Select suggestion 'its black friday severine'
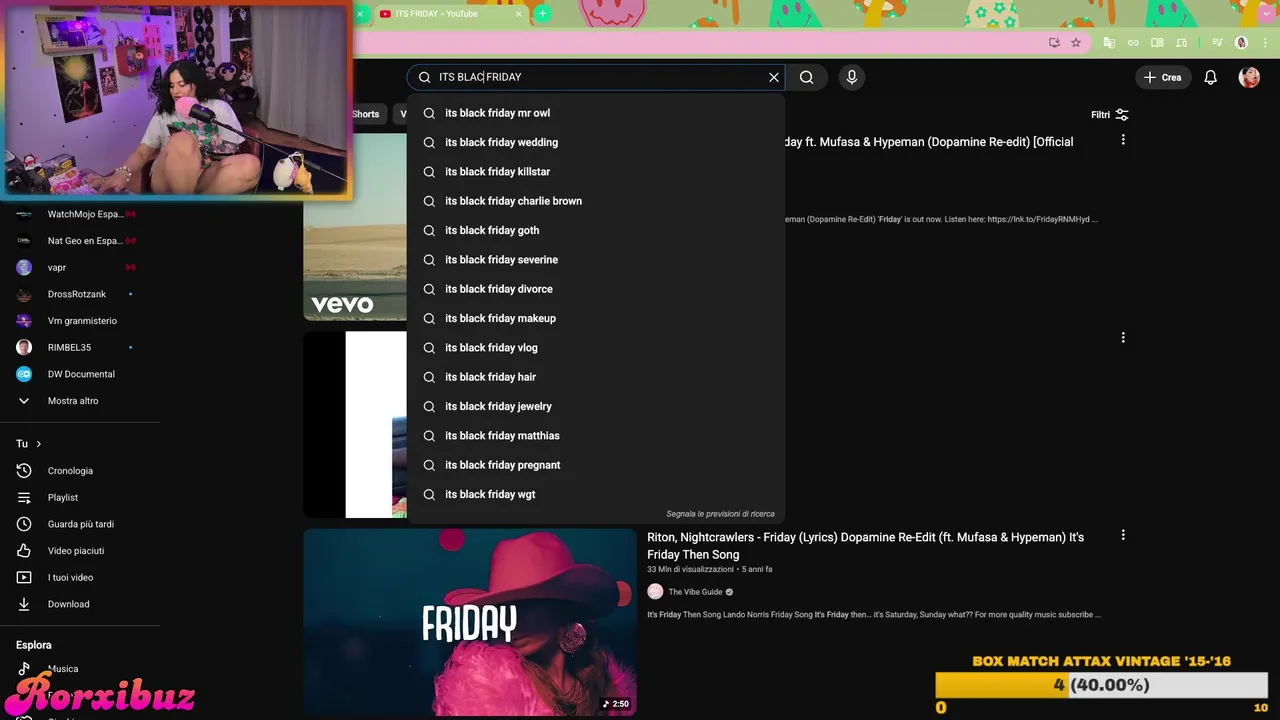 (x=596, y=260)
